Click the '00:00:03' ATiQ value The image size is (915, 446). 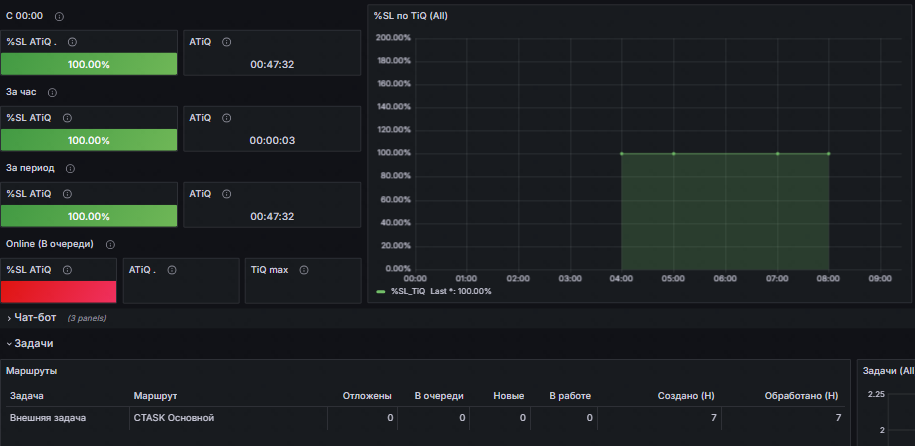point(272,141)
